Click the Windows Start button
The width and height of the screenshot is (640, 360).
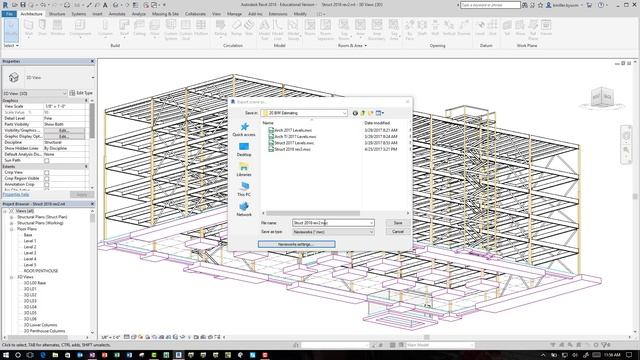tap(6, 355)
